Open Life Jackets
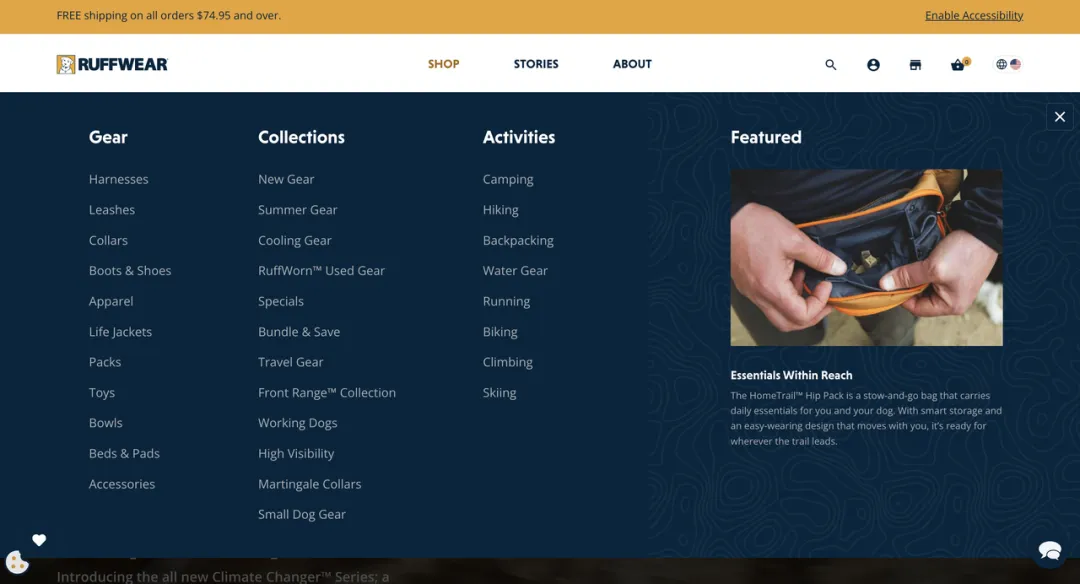This screenshot has height=584, width=1080. [121, 332]
